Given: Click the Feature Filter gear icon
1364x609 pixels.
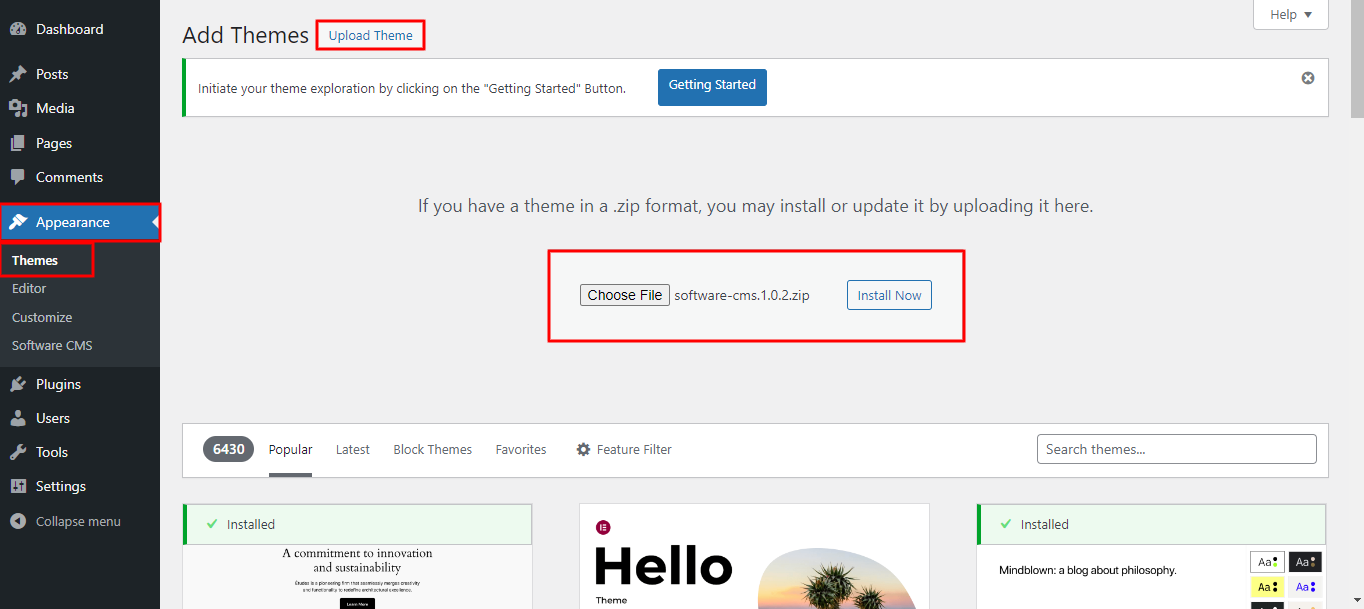Looking at the screenshot, I should [x=583, y=450].
